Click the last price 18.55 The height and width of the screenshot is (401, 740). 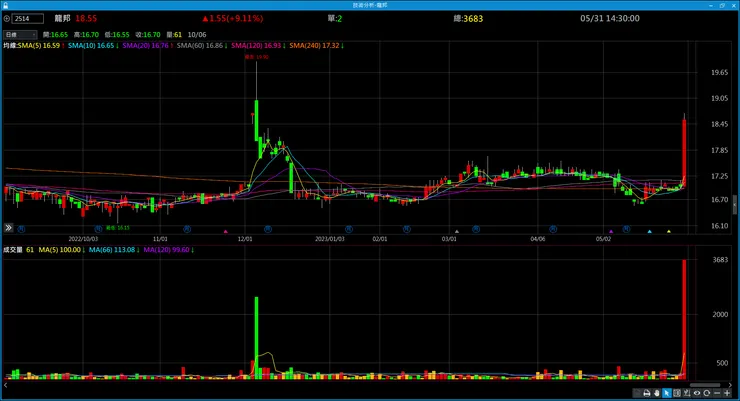point(86,18)
